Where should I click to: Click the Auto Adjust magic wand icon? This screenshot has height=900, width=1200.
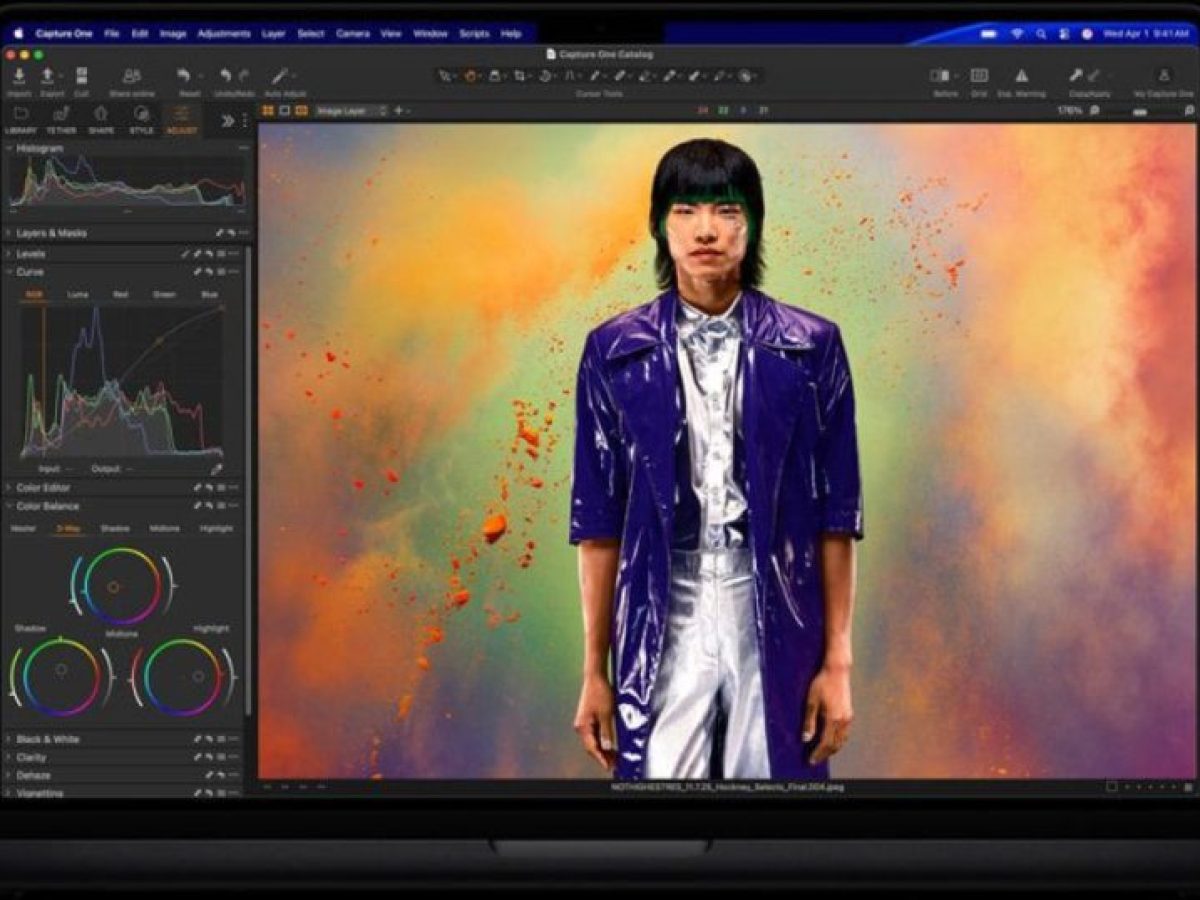[281, 76]
